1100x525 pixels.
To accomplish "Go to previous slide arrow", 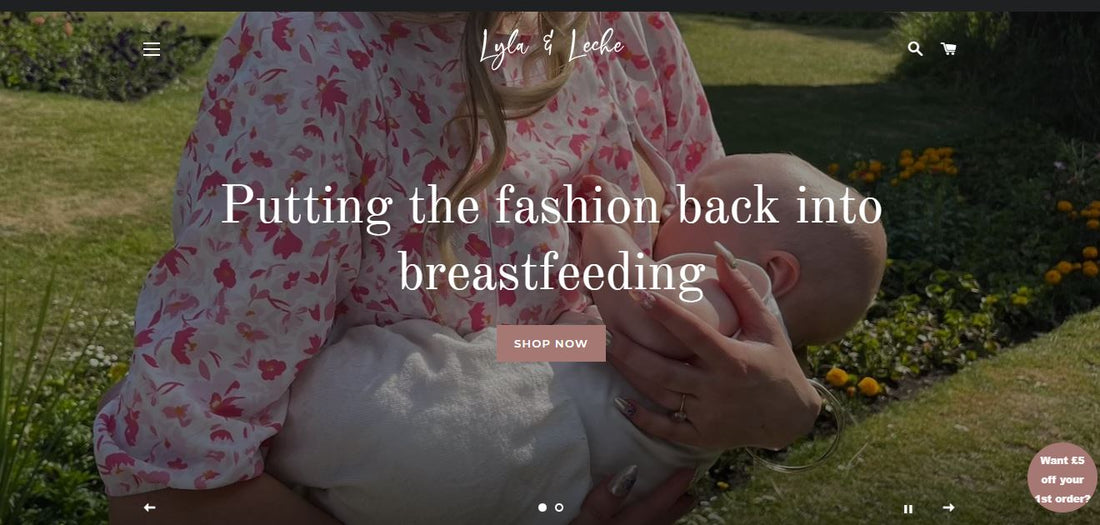I will (149, 507).
